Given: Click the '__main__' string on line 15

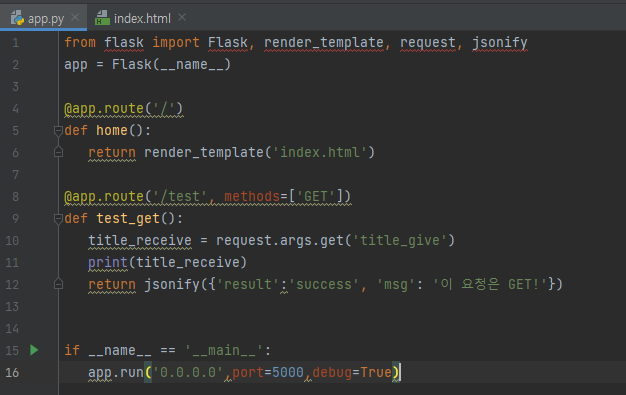Looking at the screenshot, I should (224, 350).
